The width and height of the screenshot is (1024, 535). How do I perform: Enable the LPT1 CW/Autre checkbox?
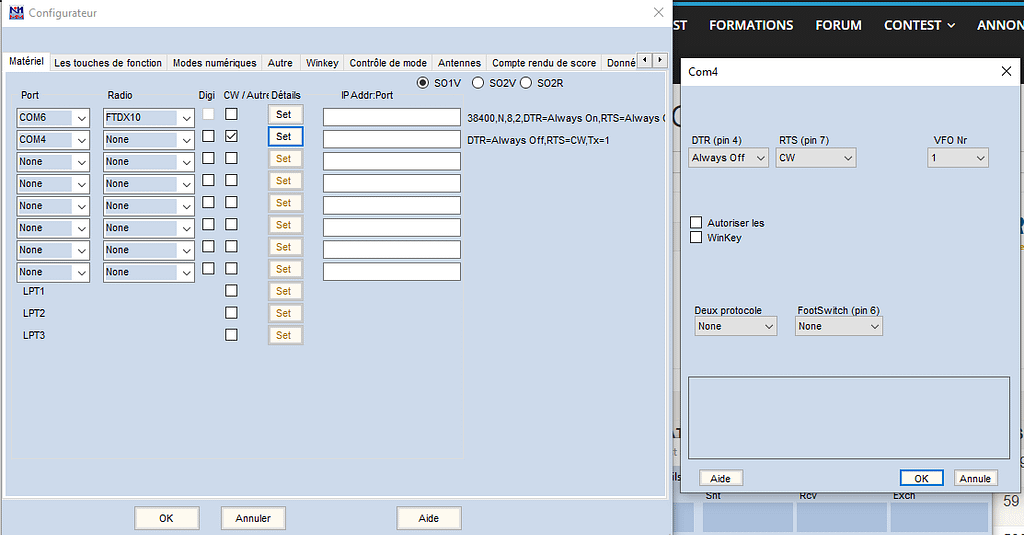231,291
